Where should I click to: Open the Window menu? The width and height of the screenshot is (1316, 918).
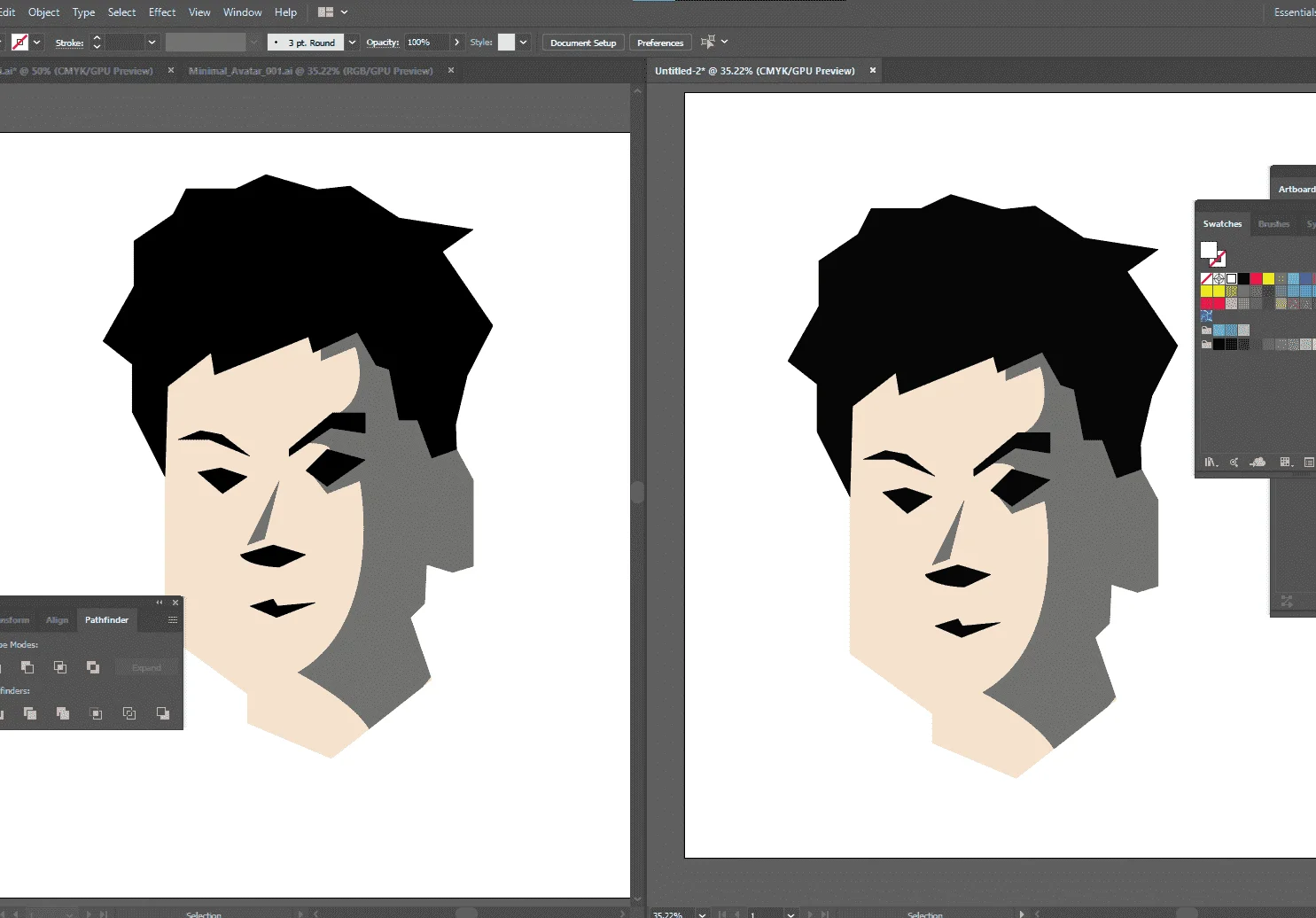click(242, 12)
